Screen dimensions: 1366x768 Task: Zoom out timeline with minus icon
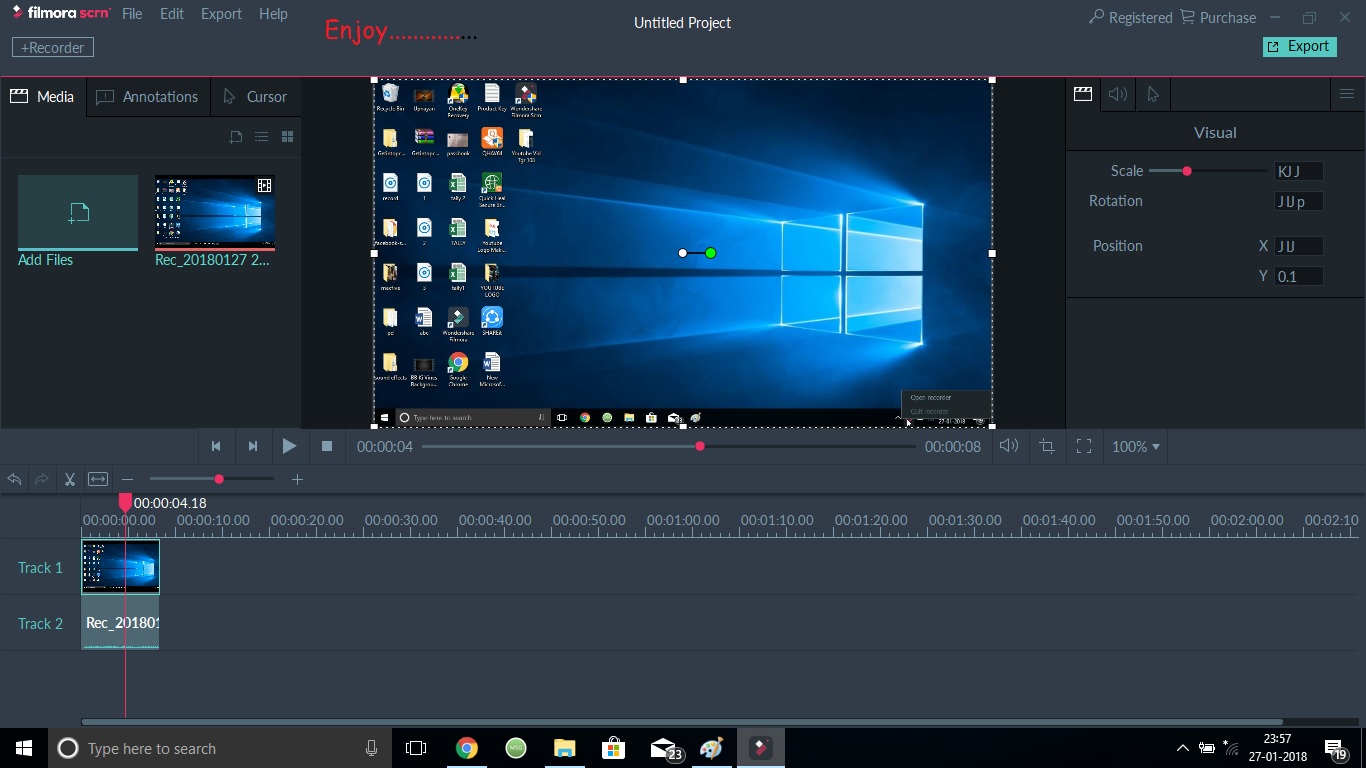click(x=127, y=480)
